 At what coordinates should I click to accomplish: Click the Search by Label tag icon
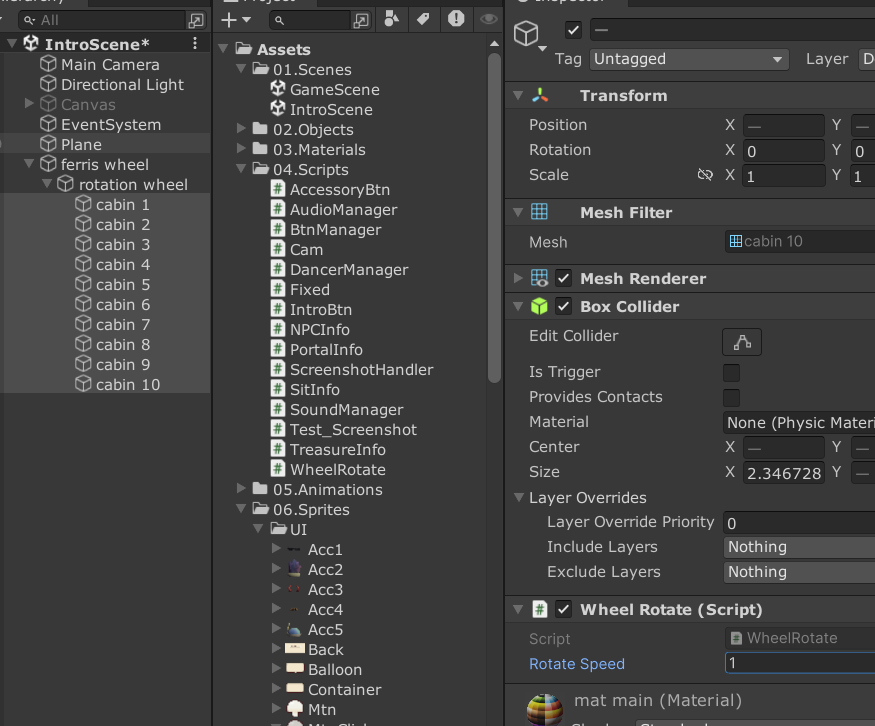coord(424,20)
